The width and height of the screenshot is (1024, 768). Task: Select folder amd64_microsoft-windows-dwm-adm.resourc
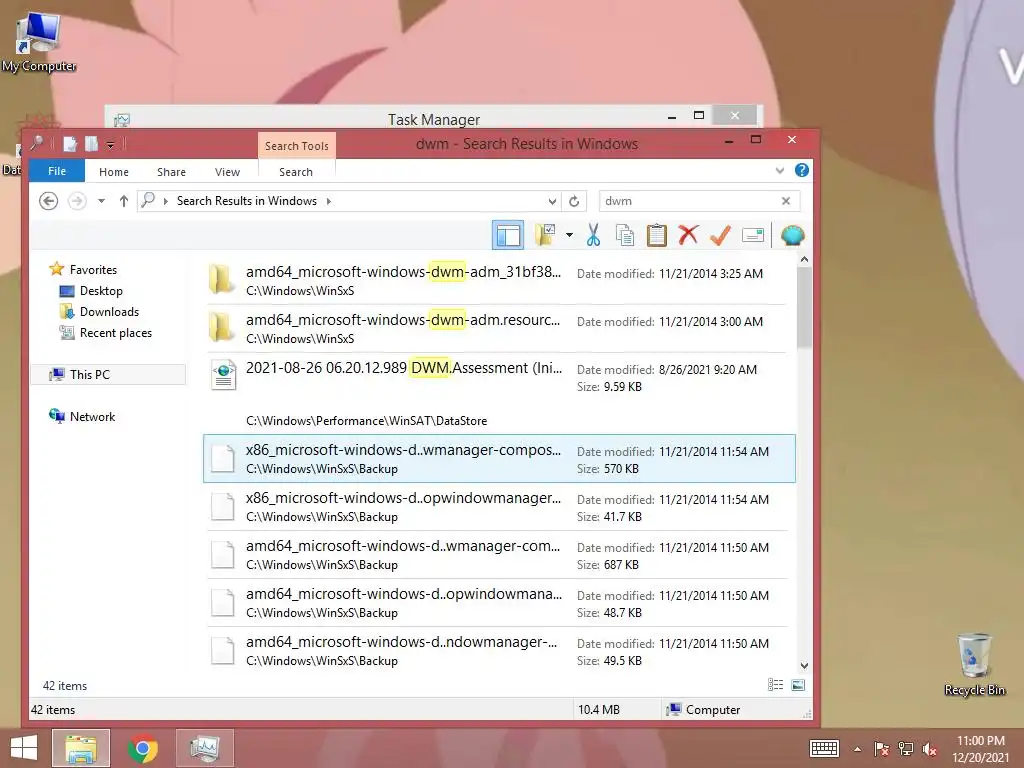[496, 328]
